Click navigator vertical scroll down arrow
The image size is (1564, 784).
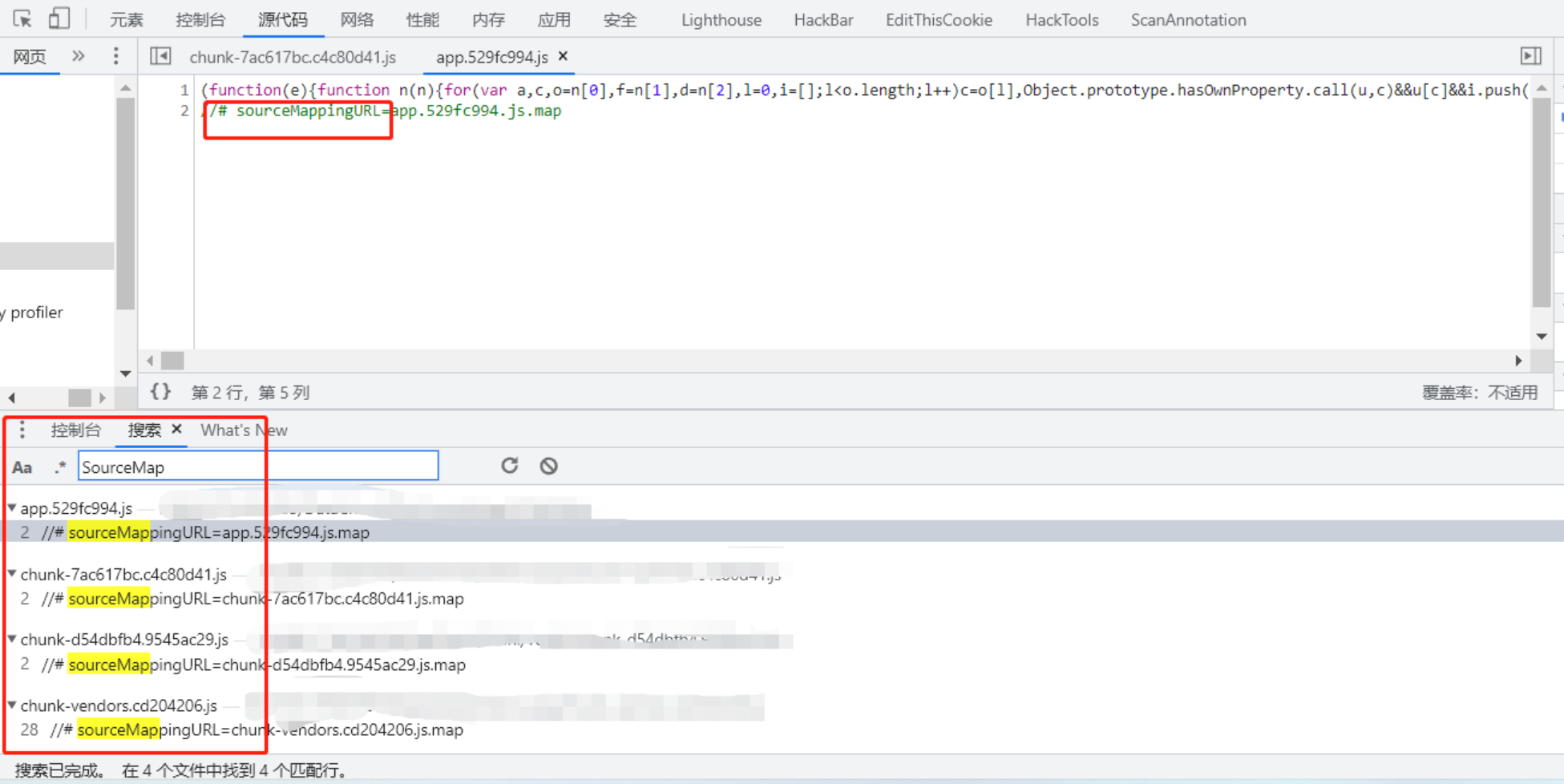click(126, 374)
